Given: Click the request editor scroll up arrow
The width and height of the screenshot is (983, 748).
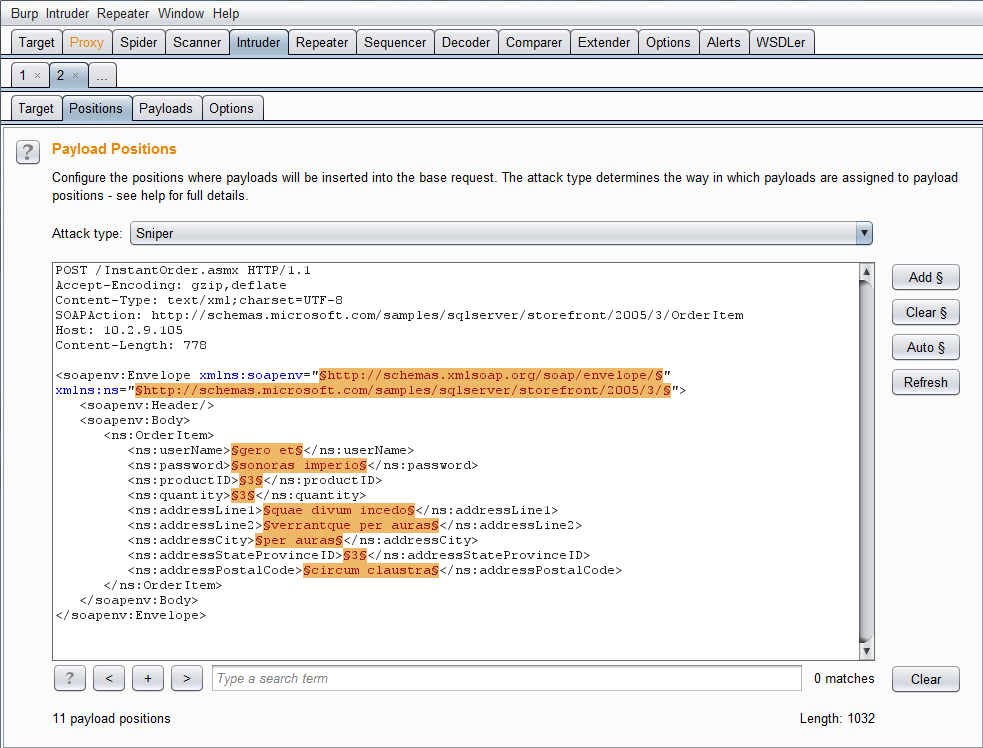Looking at the screenshot, I should [x=866, y=271].
